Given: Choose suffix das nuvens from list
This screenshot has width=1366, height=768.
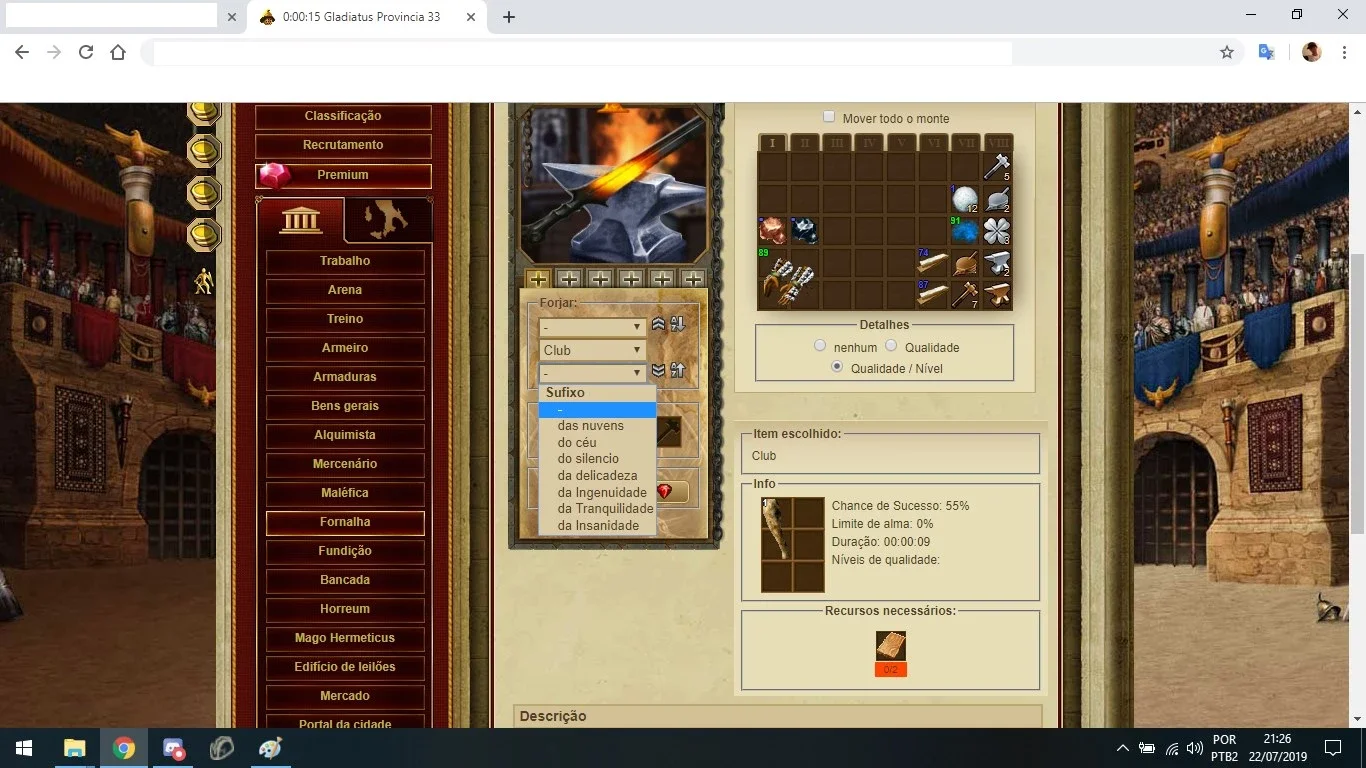Looking at the screenshot, I should pos(597,426).
